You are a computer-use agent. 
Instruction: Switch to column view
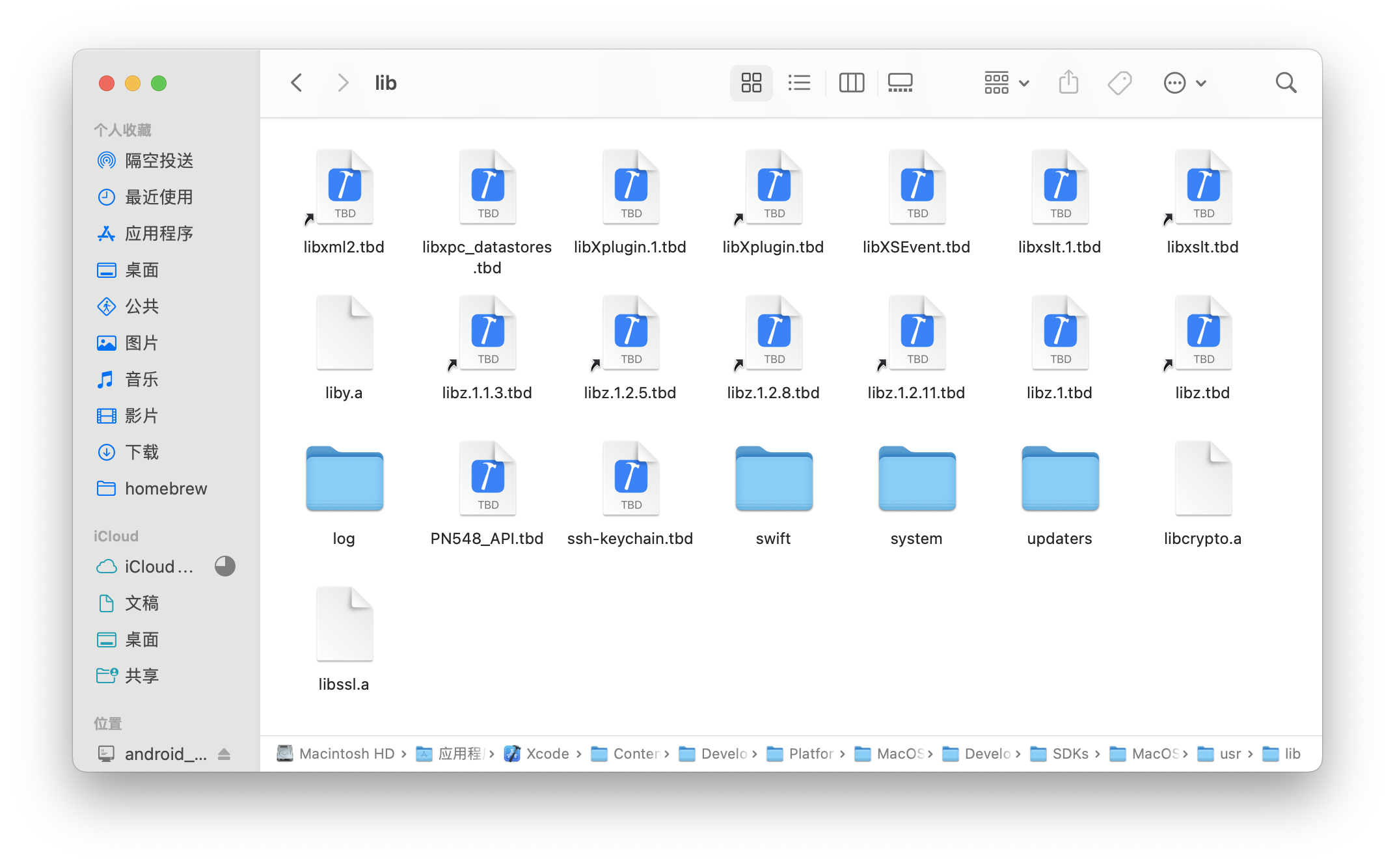[x=851, y=83]
